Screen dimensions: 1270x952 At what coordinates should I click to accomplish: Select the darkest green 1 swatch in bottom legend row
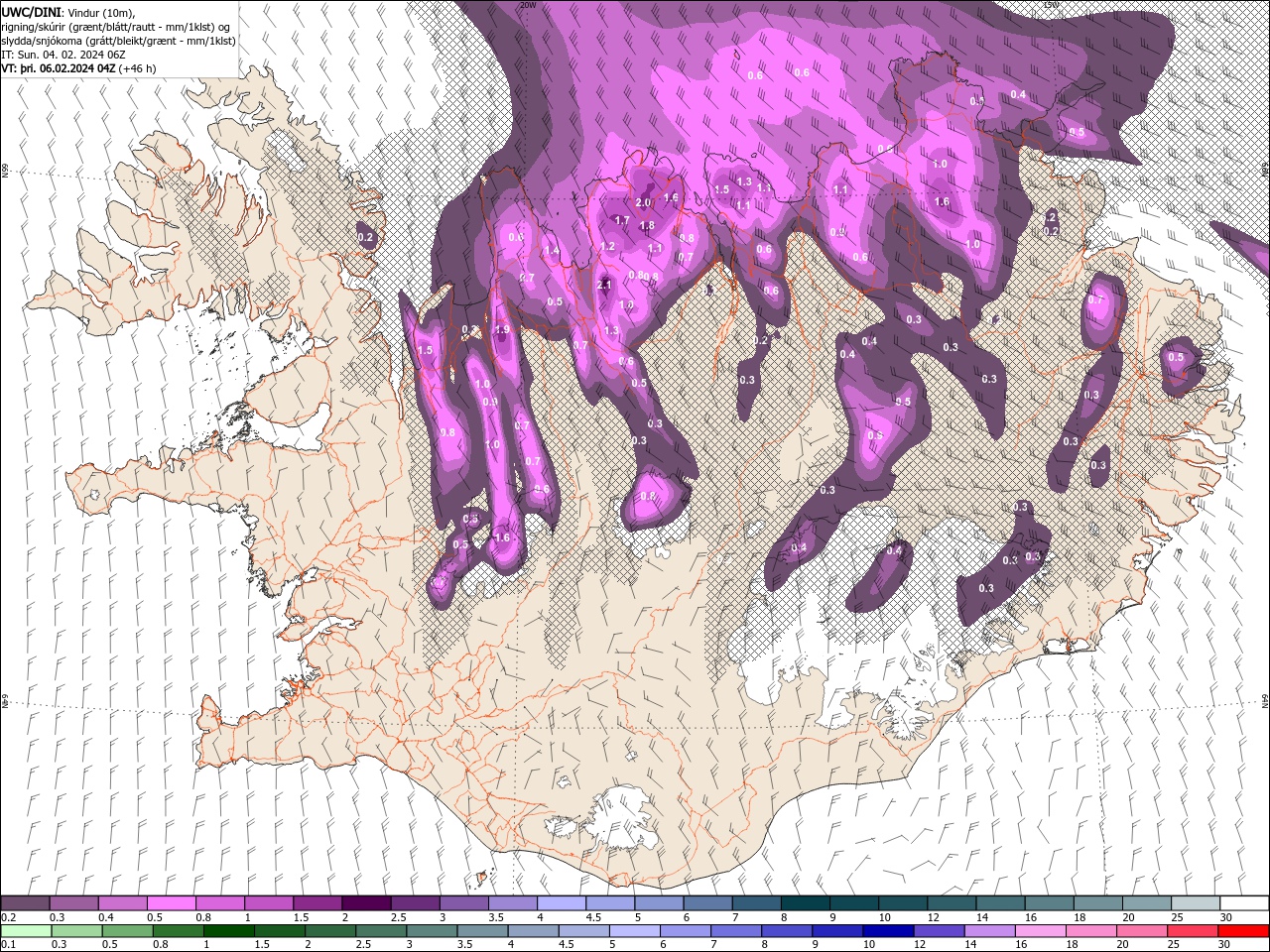click(229, 931)
